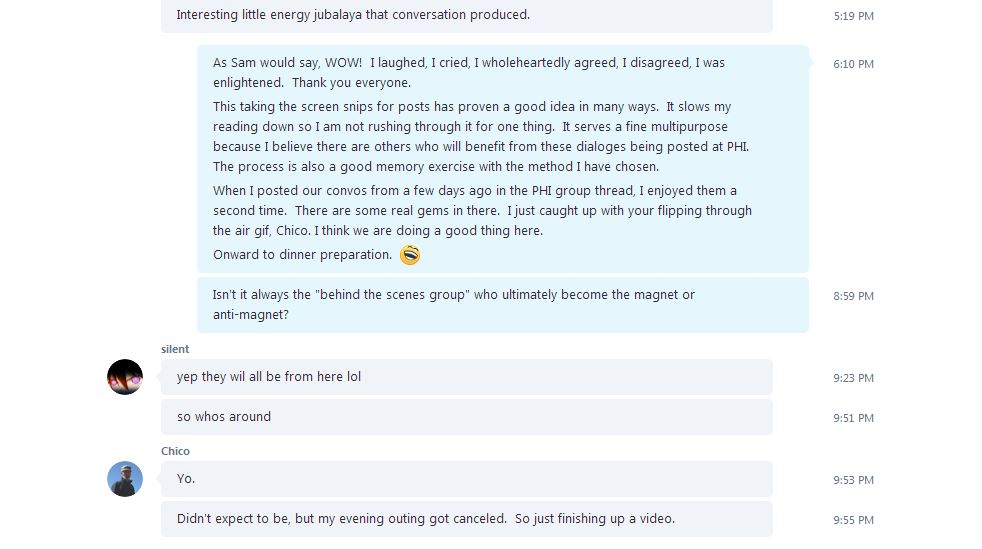Click Chico's profile avatar
The width and height of the screenshot is (982, 549).
point(125,479)
